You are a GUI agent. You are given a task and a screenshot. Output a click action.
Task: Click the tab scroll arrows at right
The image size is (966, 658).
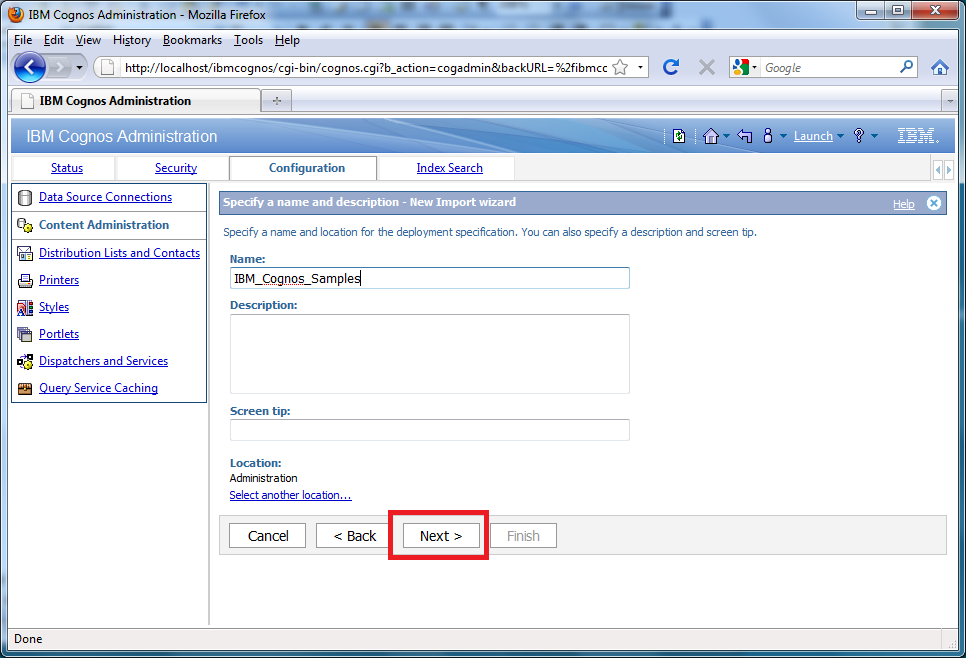(x=943, y=169)
